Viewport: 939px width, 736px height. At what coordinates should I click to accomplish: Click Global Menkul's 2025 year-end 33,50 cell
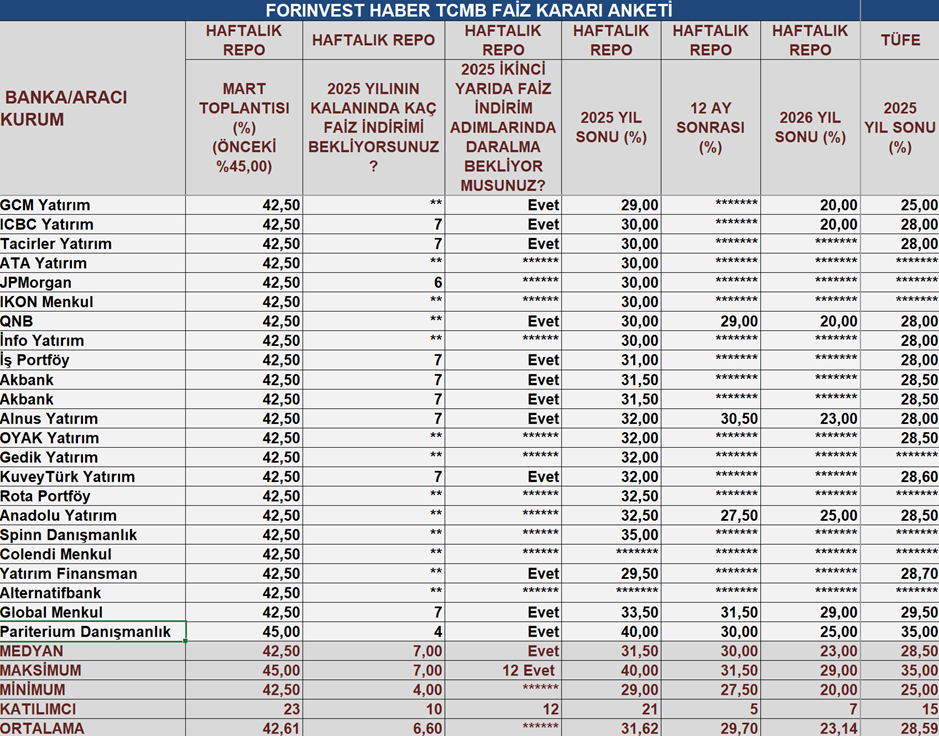(x=610, y=613)
